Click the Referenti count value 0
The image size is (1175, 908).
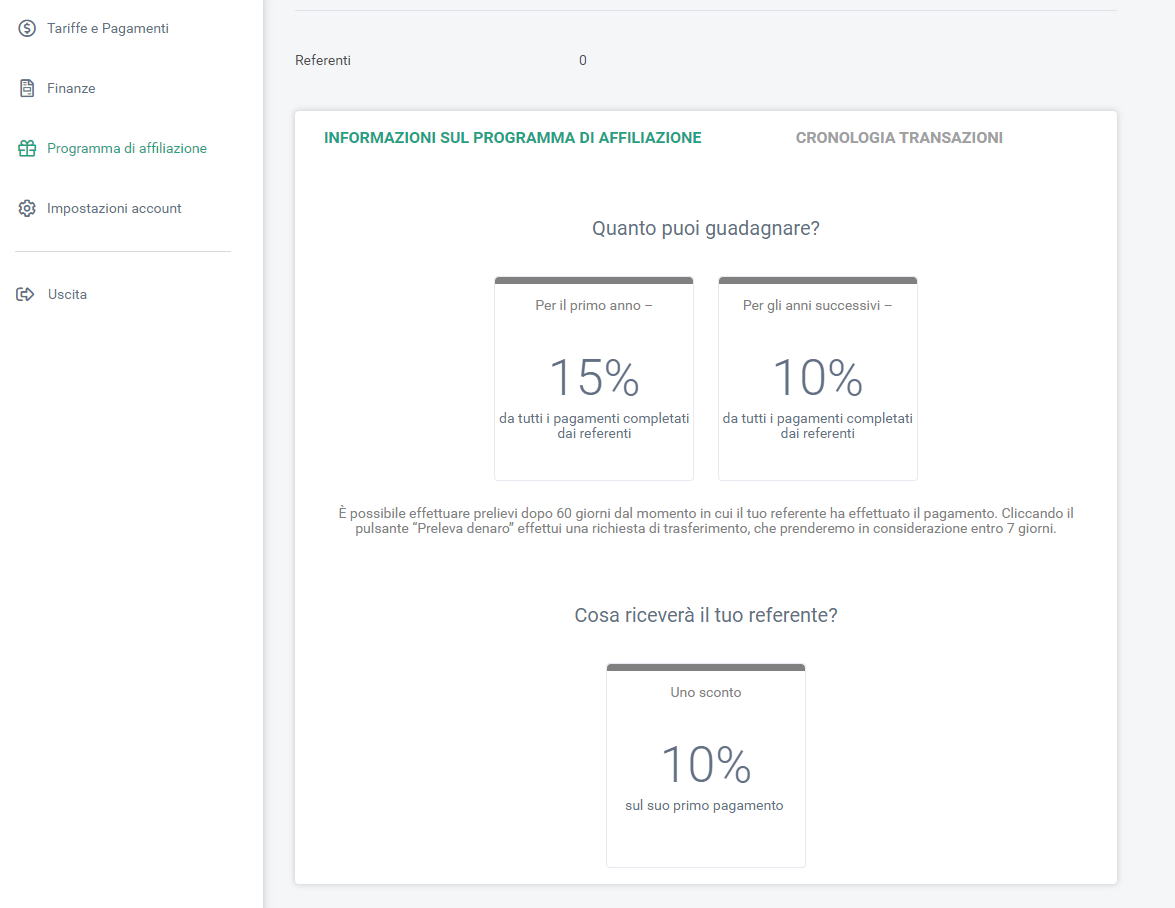[583, 61]
